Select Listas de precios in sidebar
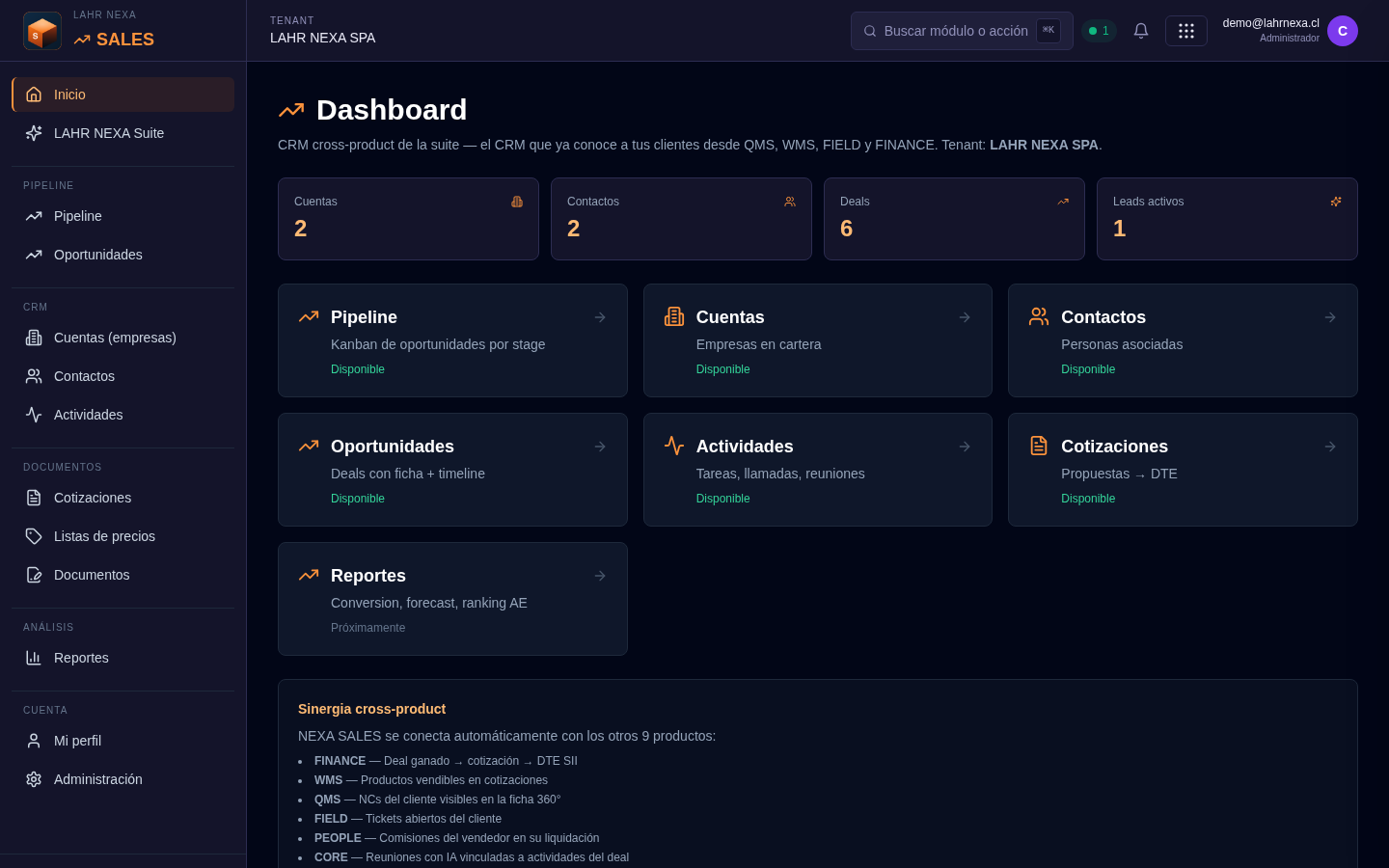Viewport: 1389px width, 868px height. [x=123, y=536]
